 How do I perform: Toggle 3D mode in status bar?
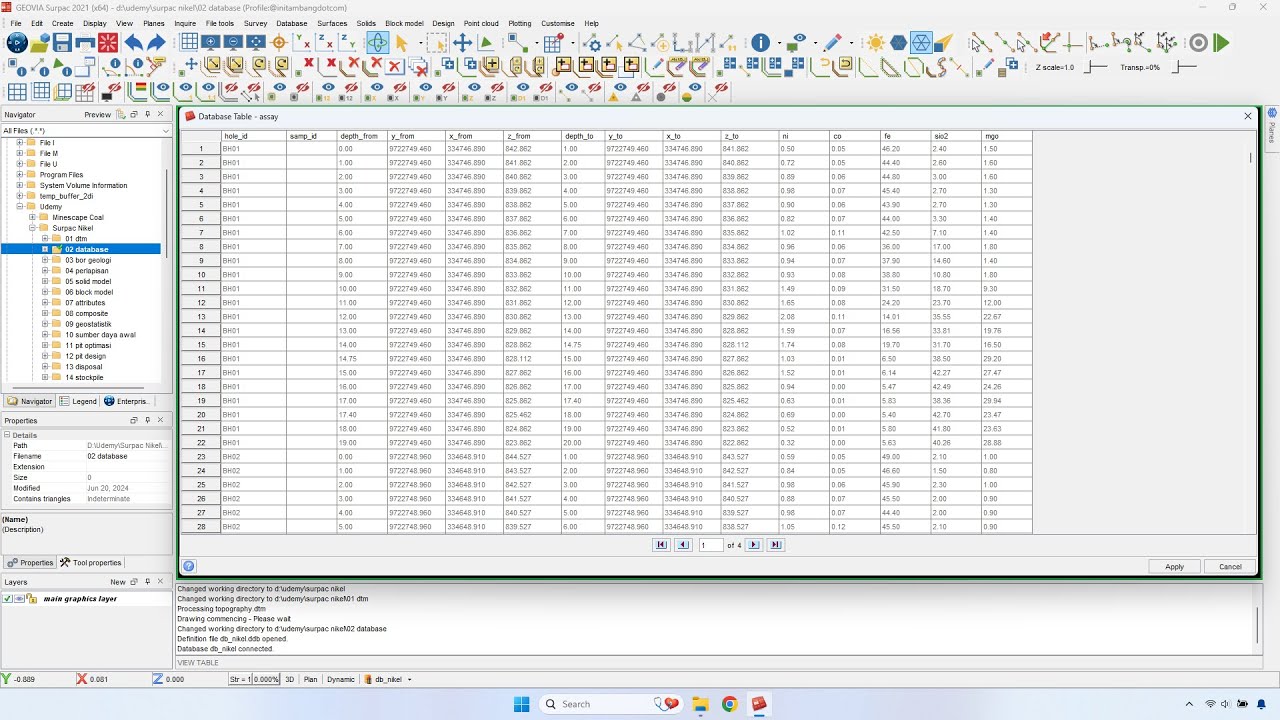pyautogui.click(x=290, y=679)
